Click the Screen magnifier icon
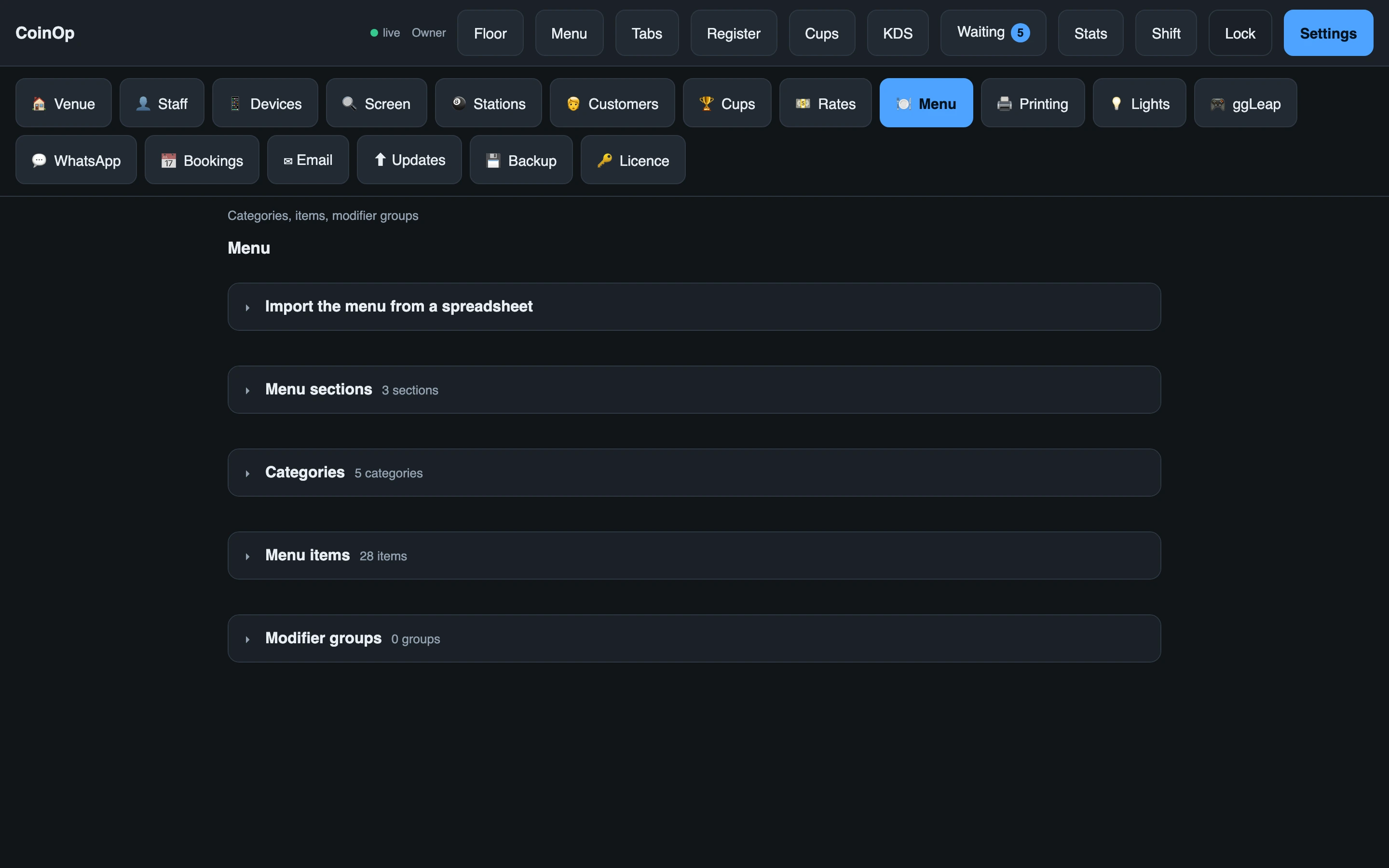Image resolution: width=1389 pixels, height=868 pixels. [350, 103]
